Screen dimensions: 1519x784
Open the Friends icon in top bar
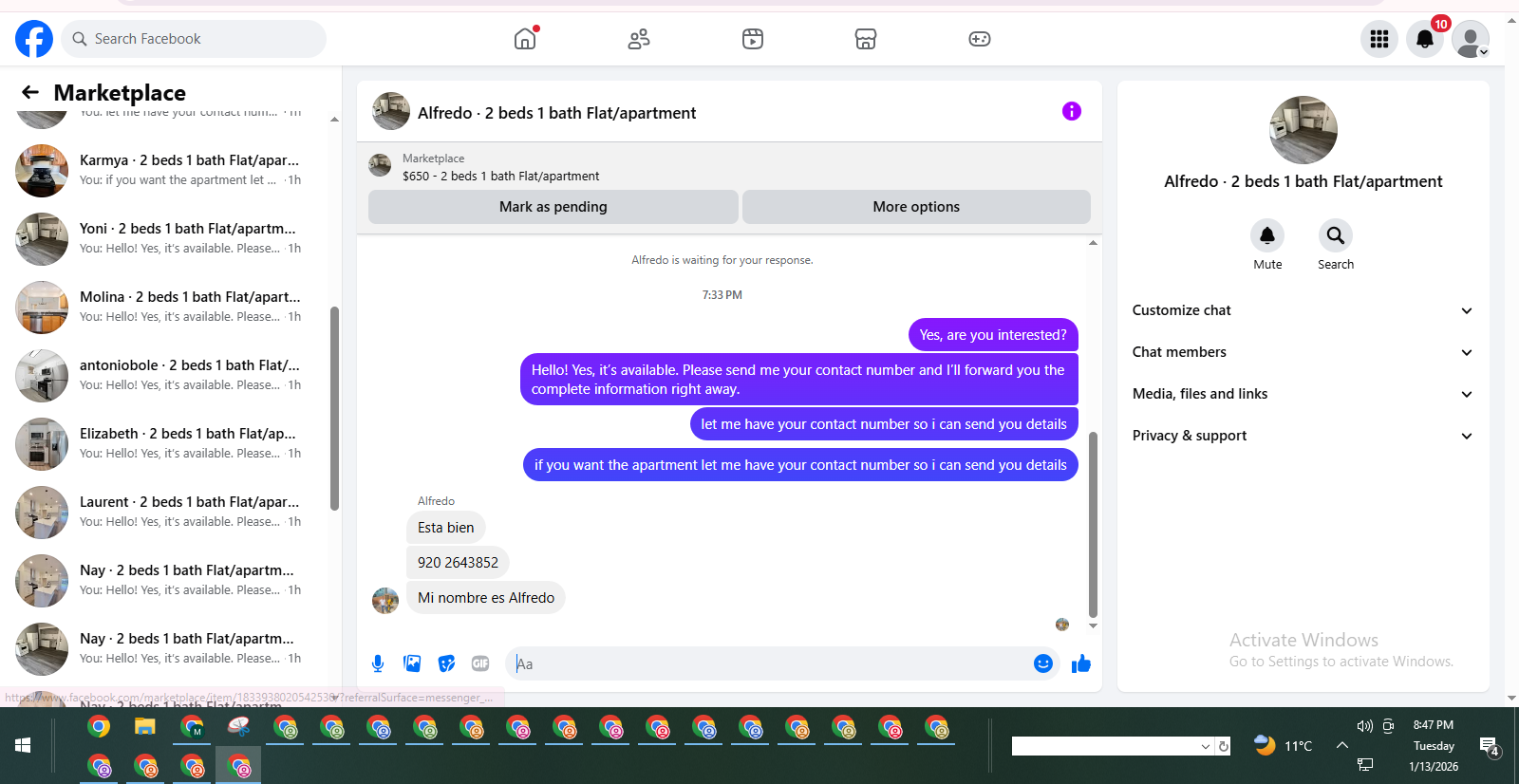(x=639, y=39)
